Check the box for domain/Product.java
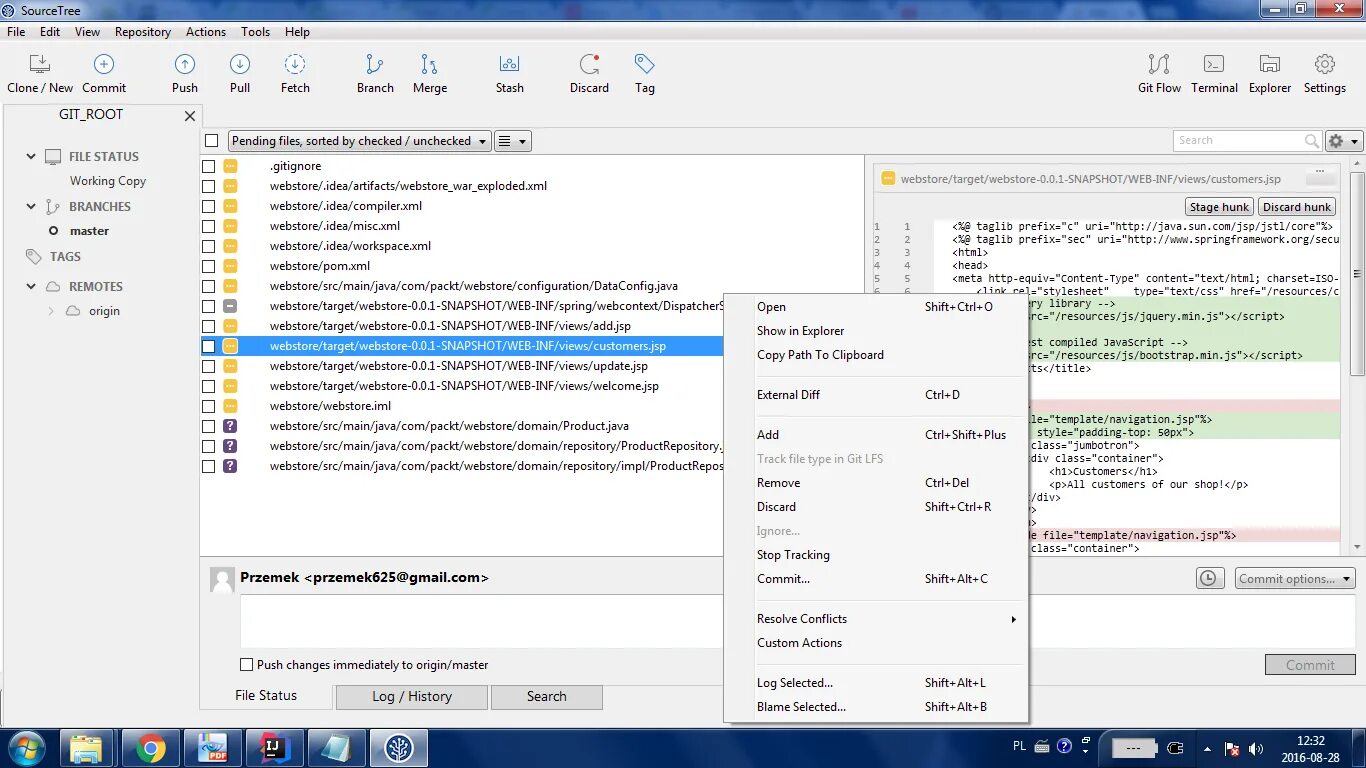The image size is (1366, 768). tap(209, 426)
